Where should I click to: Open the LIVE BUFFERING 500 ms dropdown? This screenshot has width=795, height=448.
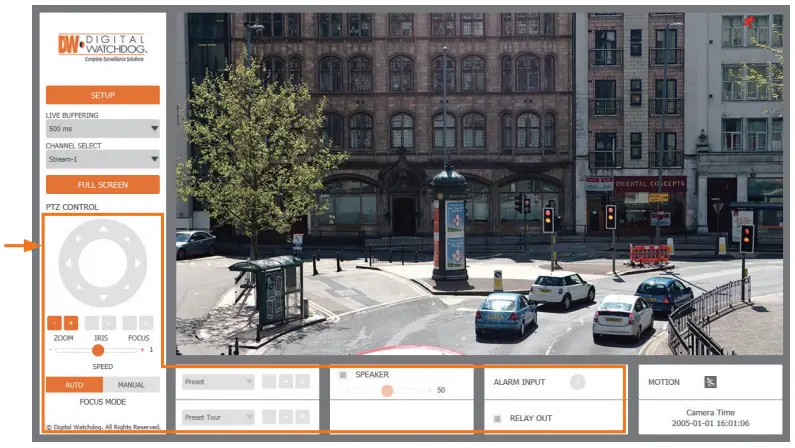click(x=103, y=129)
